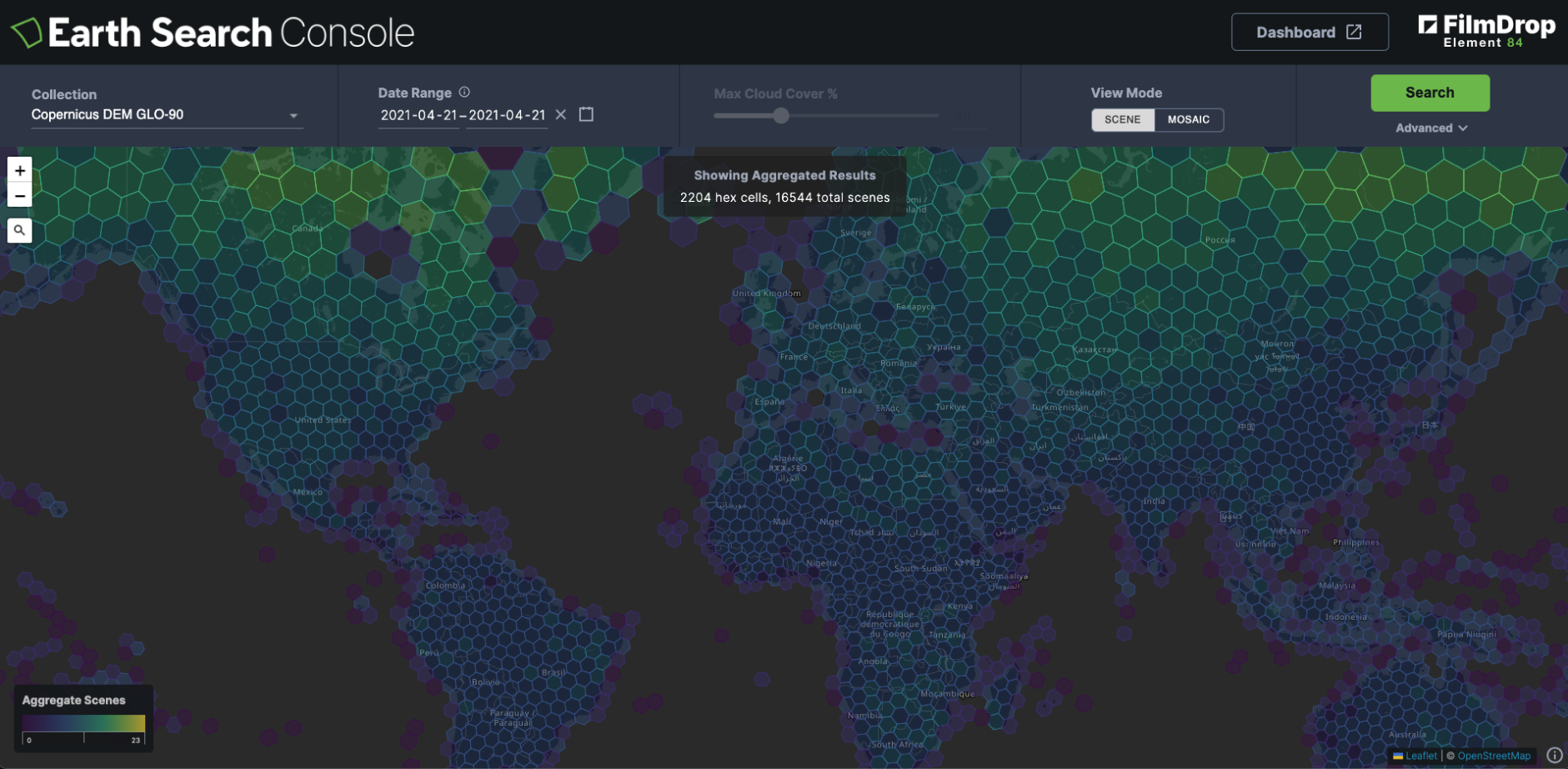Open the calendar date picker icon
This screenshot has width=1568, height=769.
point(586,114)
